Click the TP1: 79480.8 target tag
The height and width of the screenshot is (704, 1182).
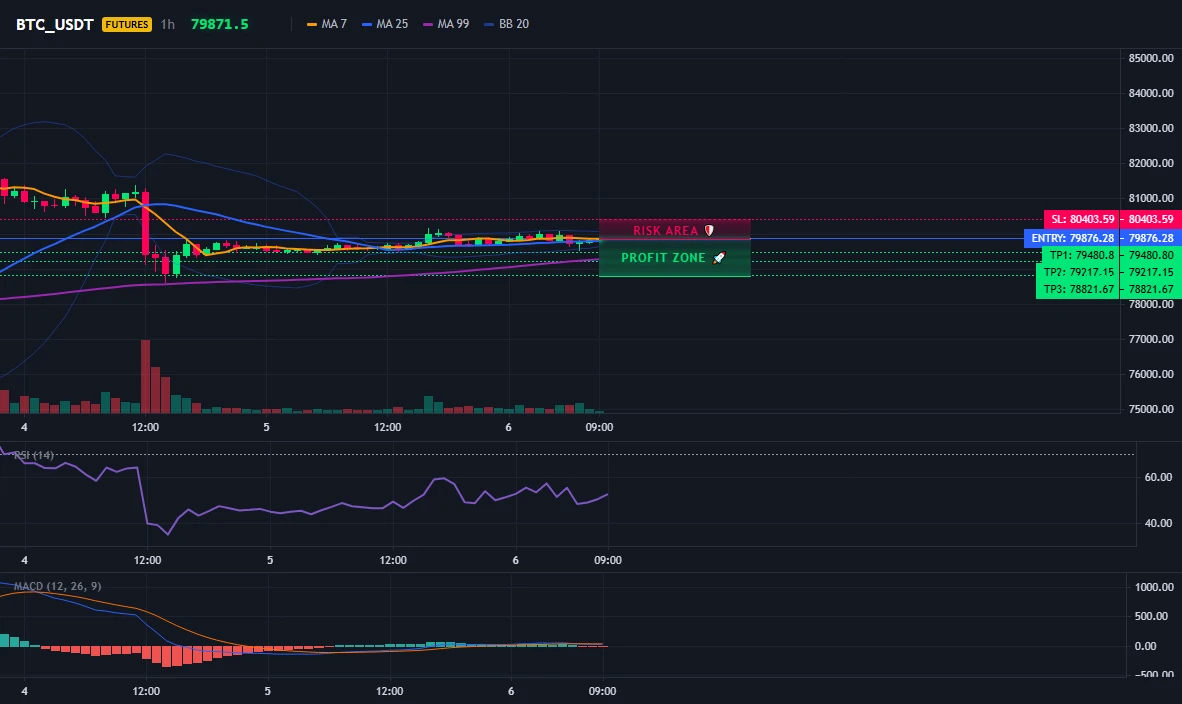click(1080, 255)
